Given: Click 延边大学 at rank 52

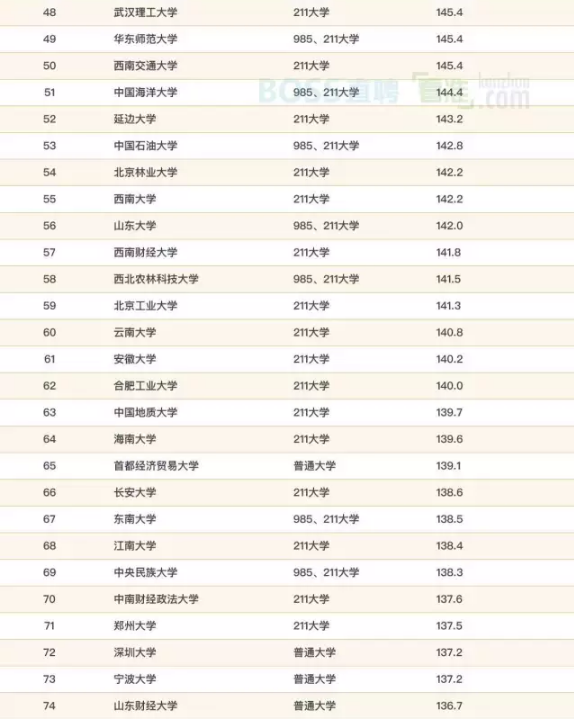Looking at the screenshot, I should tap(135, 119).
